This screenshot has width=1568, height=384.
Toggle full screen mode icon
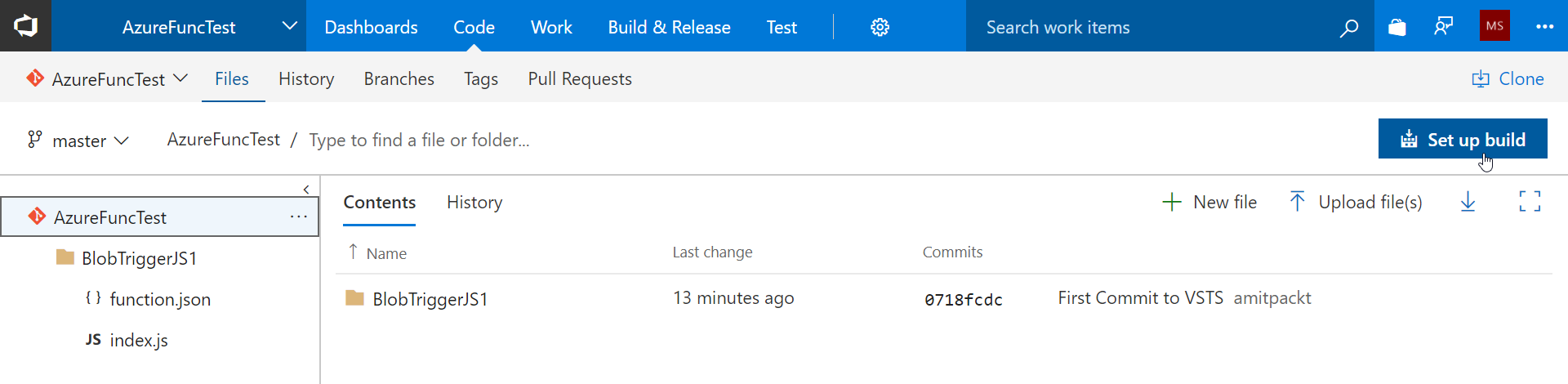pyautogui.click(x=1530, y=201)
